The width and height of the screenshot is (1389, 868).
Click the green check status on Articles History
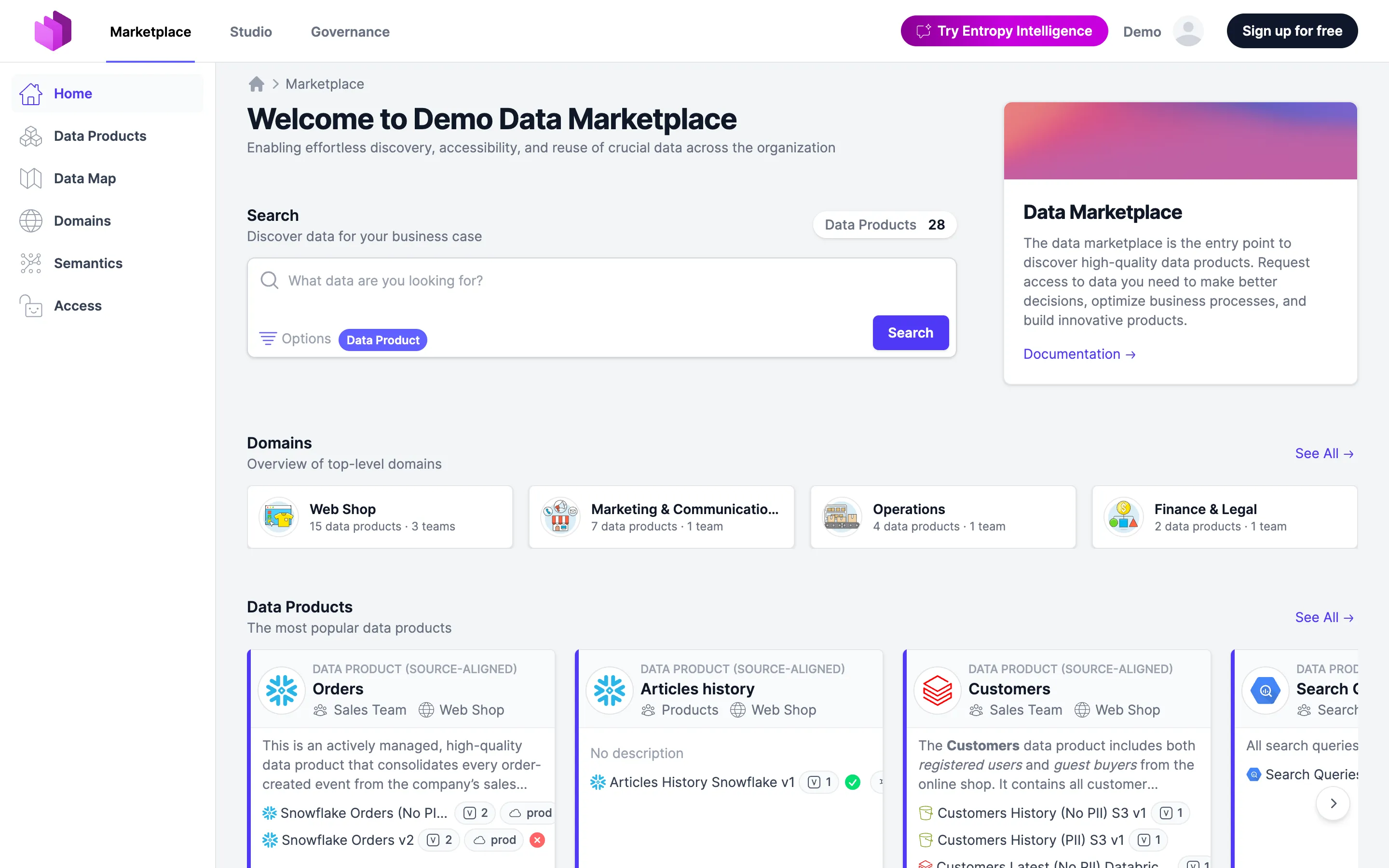(853, 782)
